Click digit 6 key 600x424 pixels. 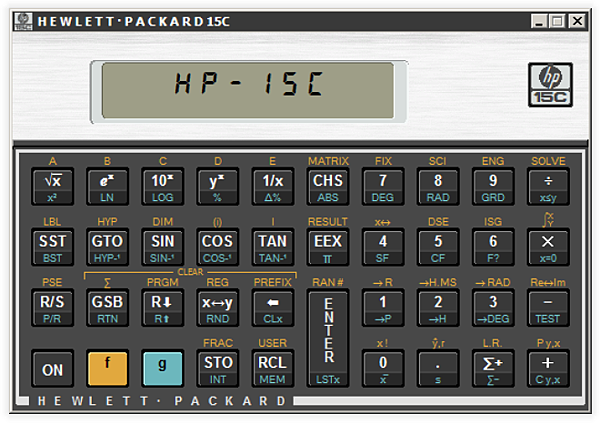pyautogui.click(x=493, y=247)
